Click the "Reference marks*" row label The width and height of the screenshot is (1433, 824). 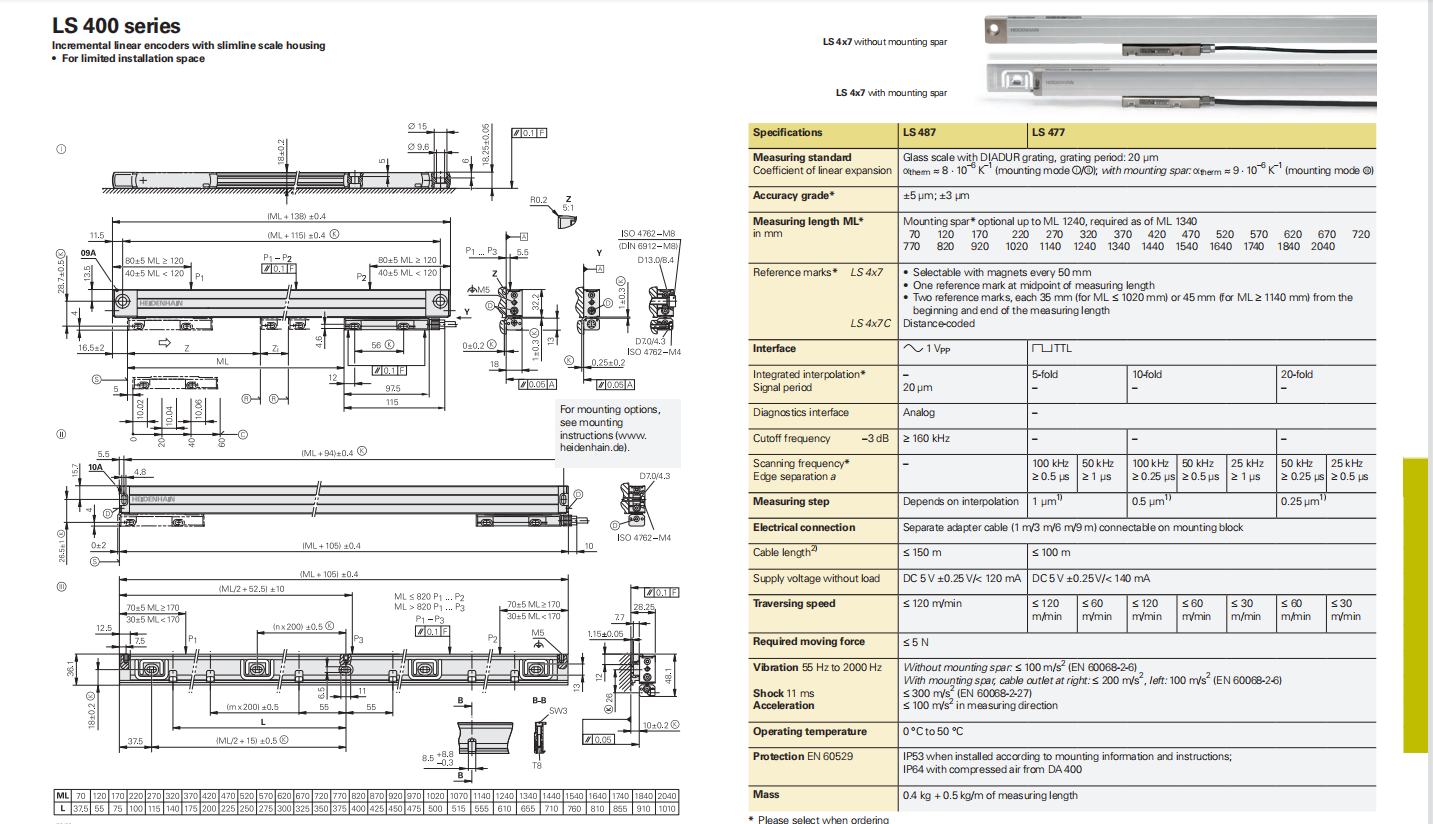point(795,273)
